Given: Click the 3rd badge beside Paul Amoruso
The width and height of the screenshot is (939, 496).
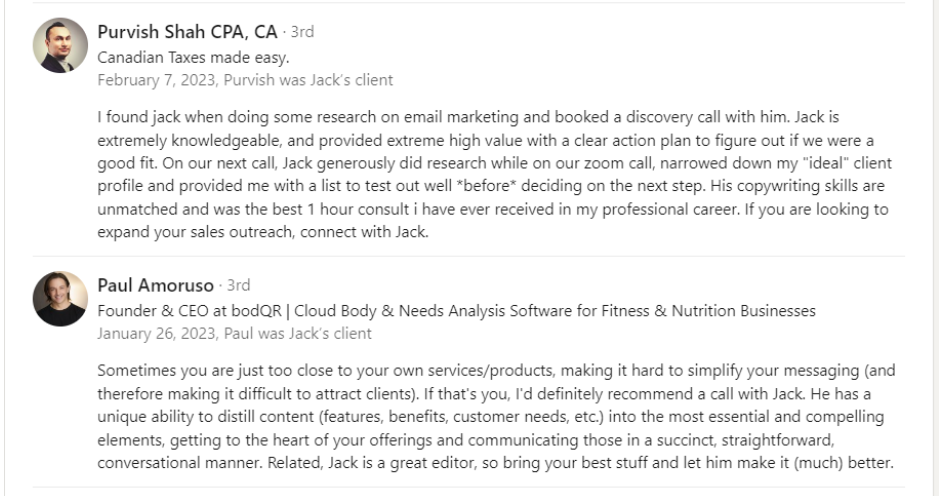Looking at the screenshot, I should [238, 285].
